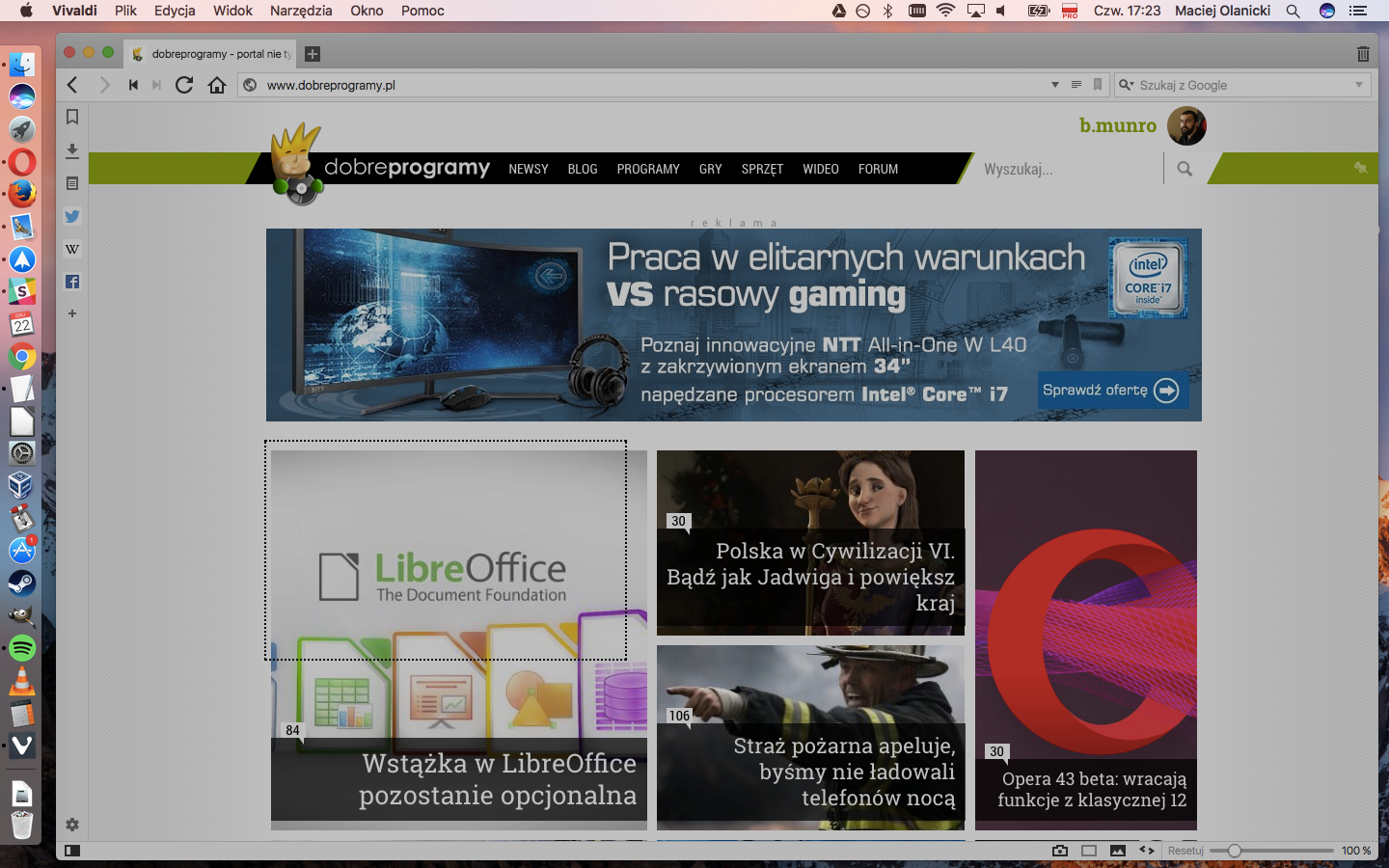Open the Narzędzia menu

click(x=301, y=11)
